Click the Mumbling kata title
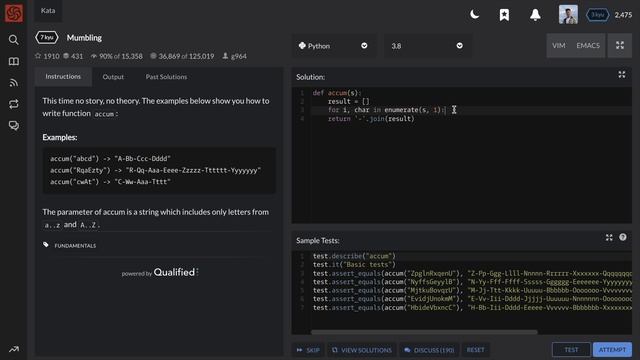 click(x=84, y=38)
